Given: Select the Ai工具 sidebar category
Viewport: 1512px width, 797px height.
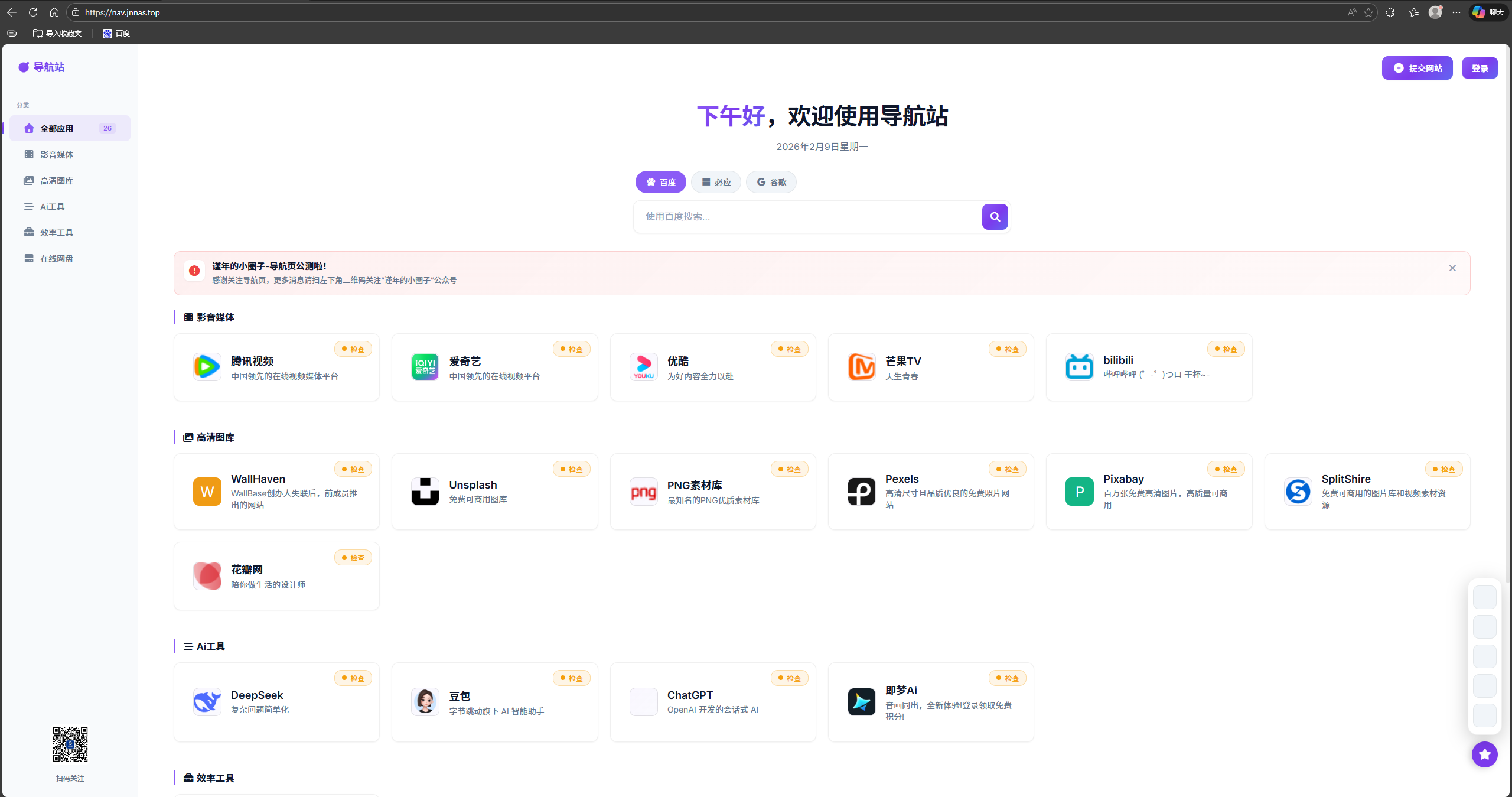Looking at the screenshot, I should (52, 207).
